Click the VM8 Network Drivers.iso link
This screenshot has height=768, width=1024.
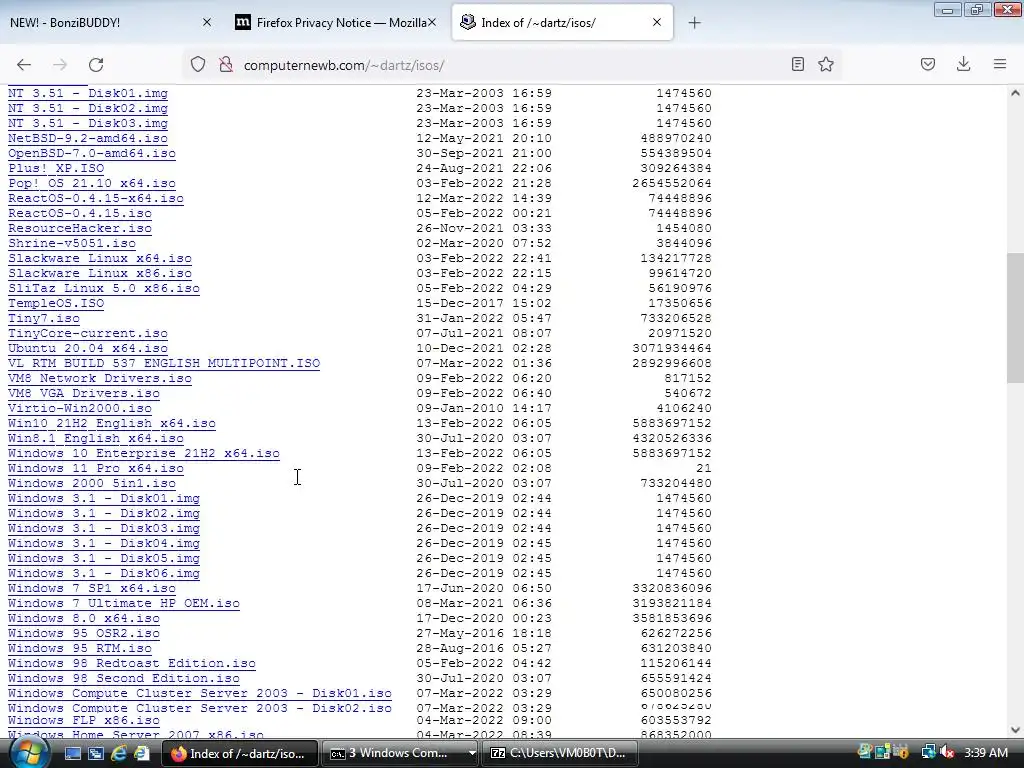99,379
